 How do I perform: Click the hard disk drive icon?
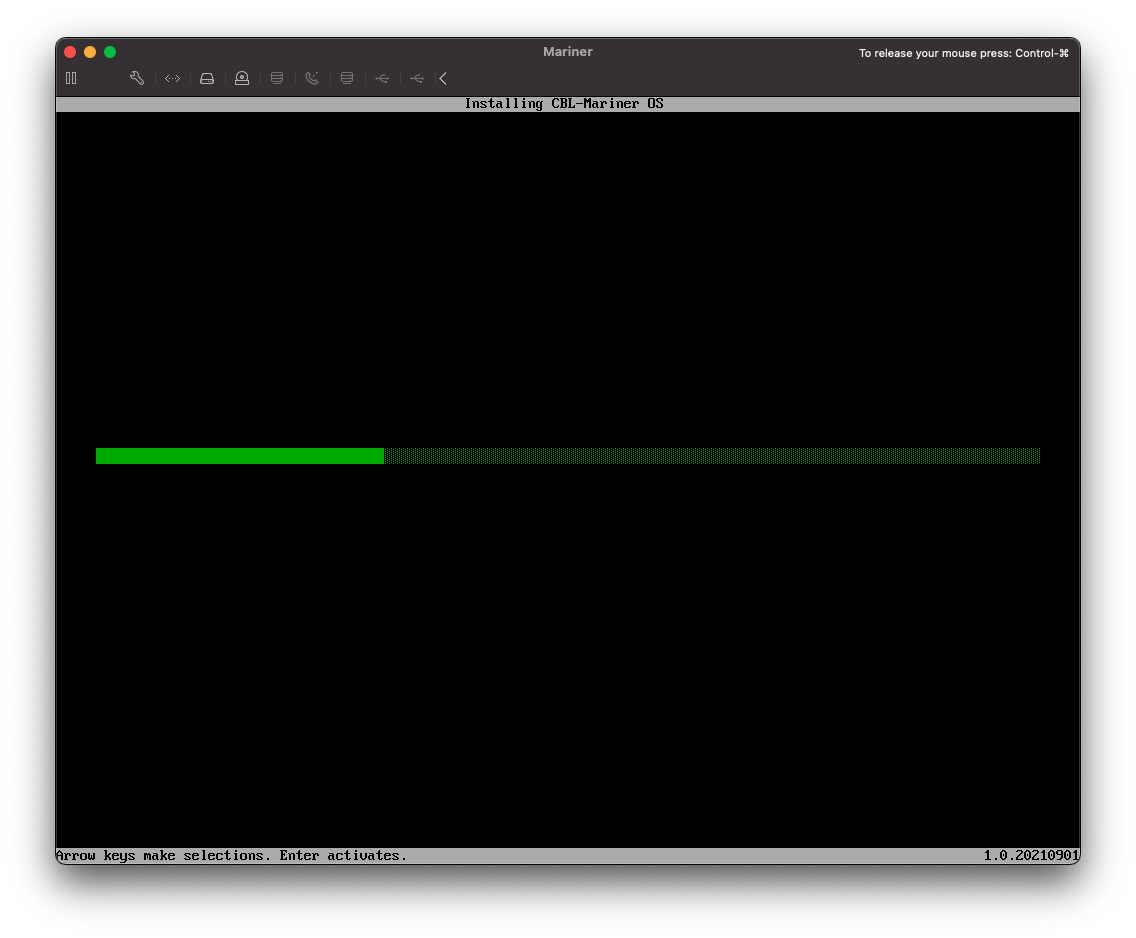point(207,78)
